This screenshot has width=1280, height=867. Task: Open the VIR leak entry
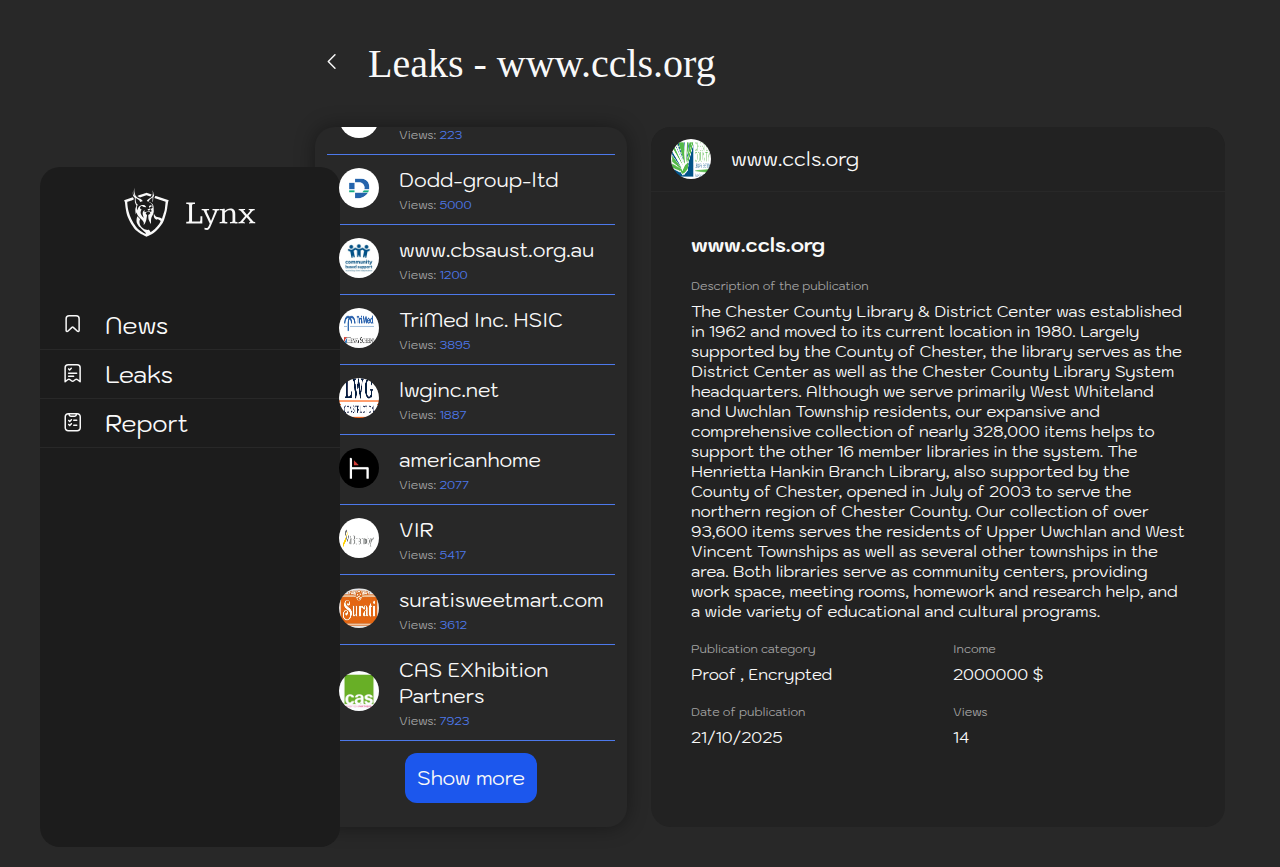[417, 531]
